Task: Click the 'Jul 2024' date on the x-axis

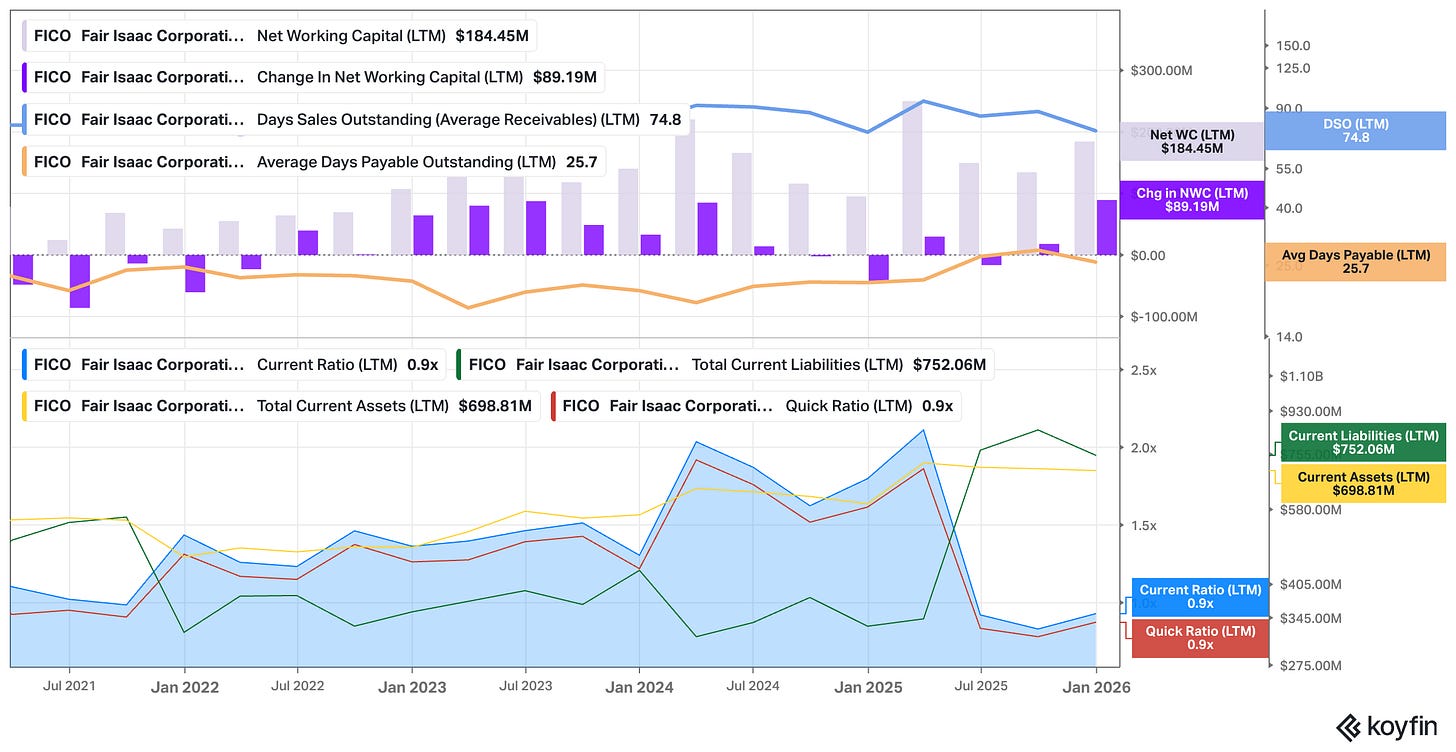Action: 753,686
